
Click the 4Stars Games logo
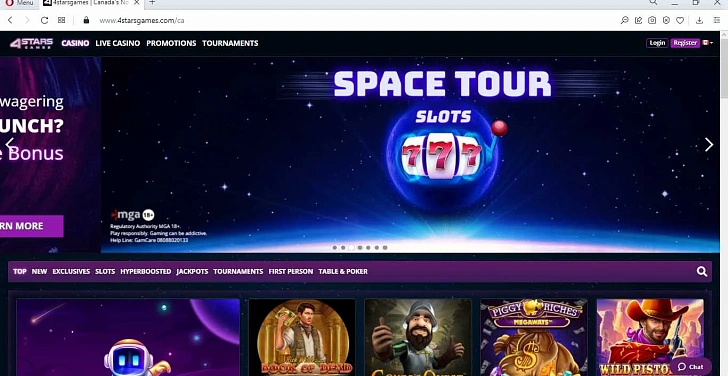pos(32,43)
